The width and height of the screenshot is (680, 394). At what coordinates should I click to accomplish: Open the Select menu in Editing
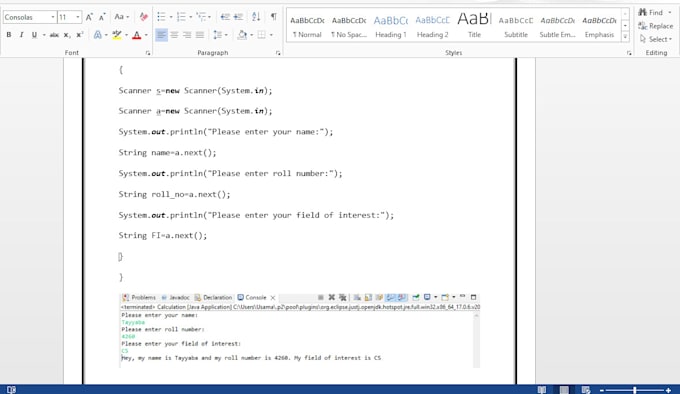pos(656,39)
